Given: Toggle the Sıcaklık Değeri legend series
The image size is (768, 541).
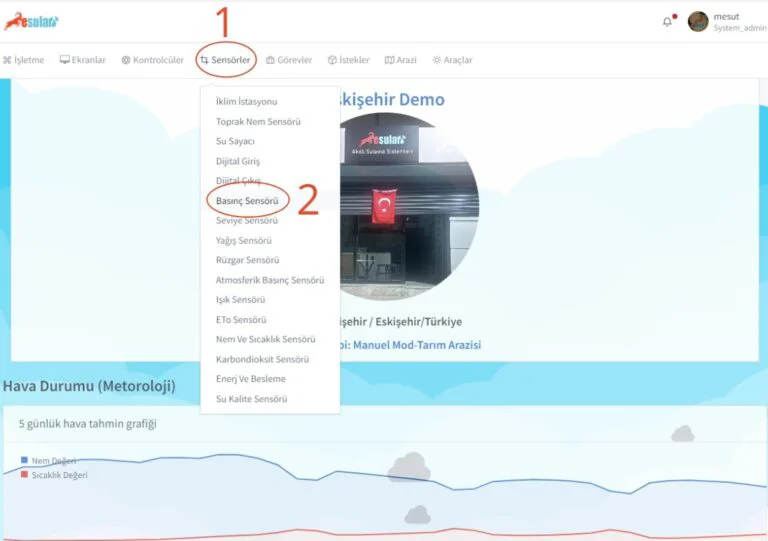Looking at the screenshot, I should click(x=58, y=475).
